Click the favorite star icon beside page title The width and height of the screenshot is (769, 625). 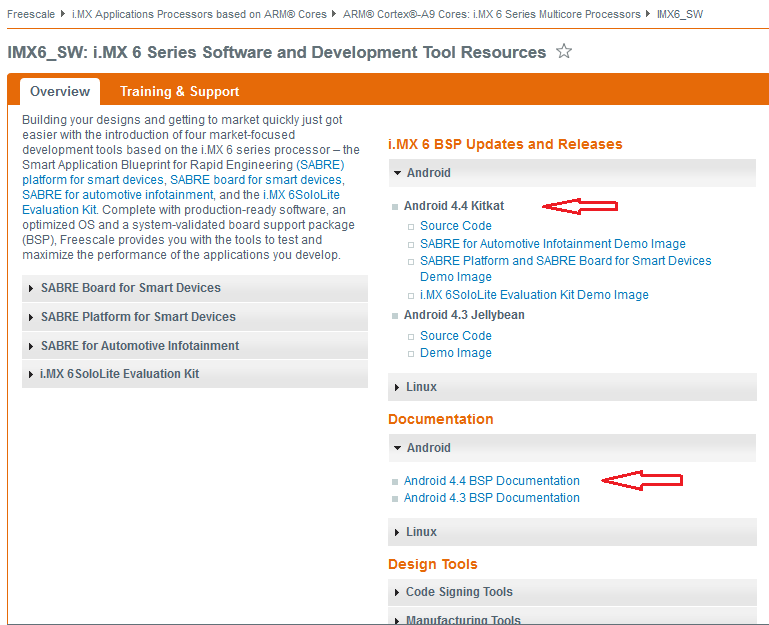pos(564,51)
